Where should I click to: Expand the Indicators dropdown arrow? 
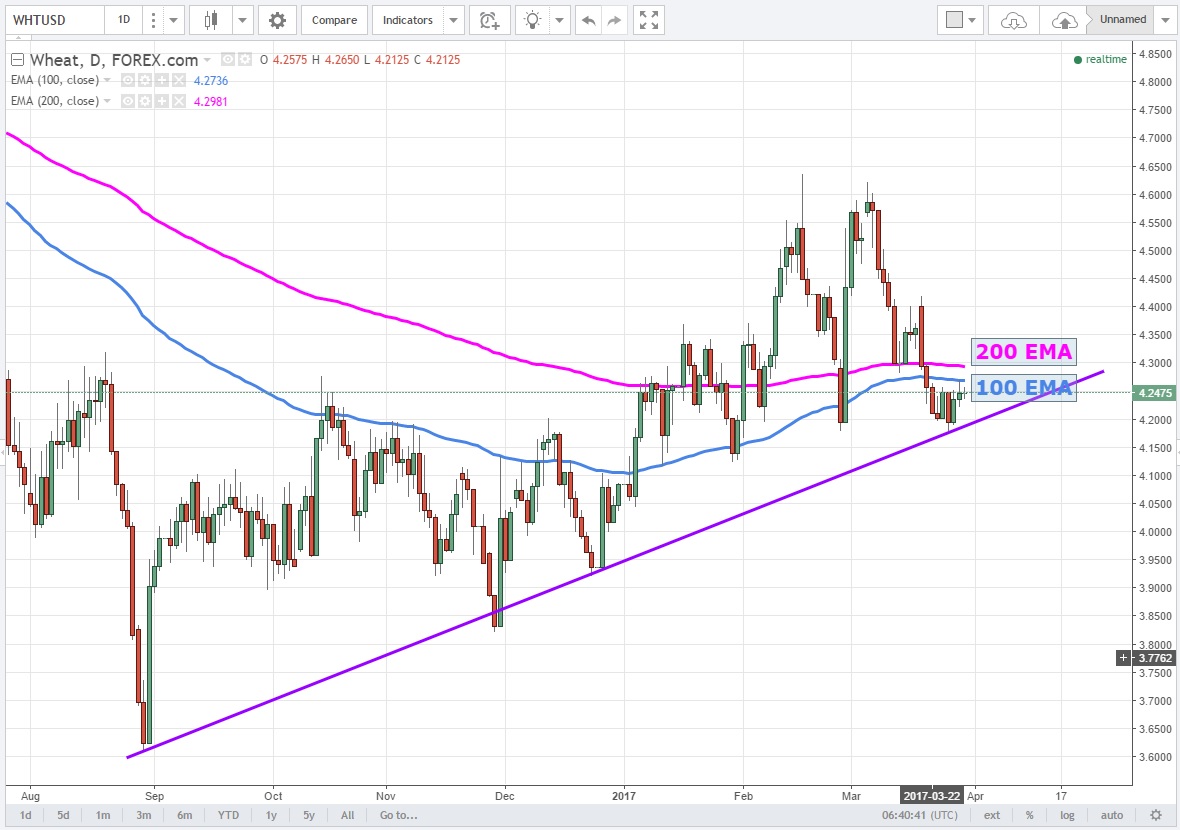[x=454, y=20]
